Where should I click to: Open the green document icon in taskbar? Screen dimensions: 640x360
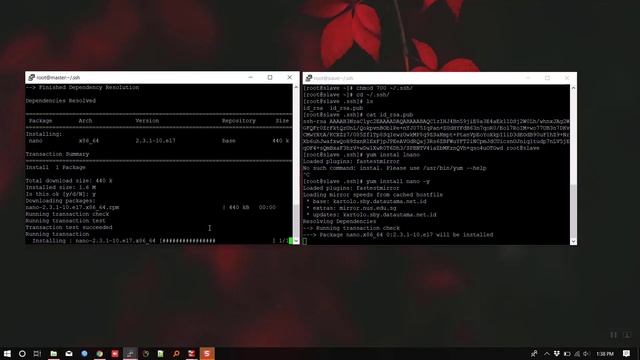point(161,353)
